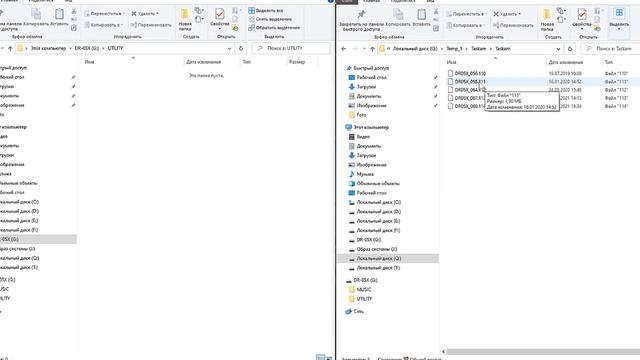Screen dimensions: 640x360
Task: Click Deselect all in left window ribbon
Action: click(270, 19)
